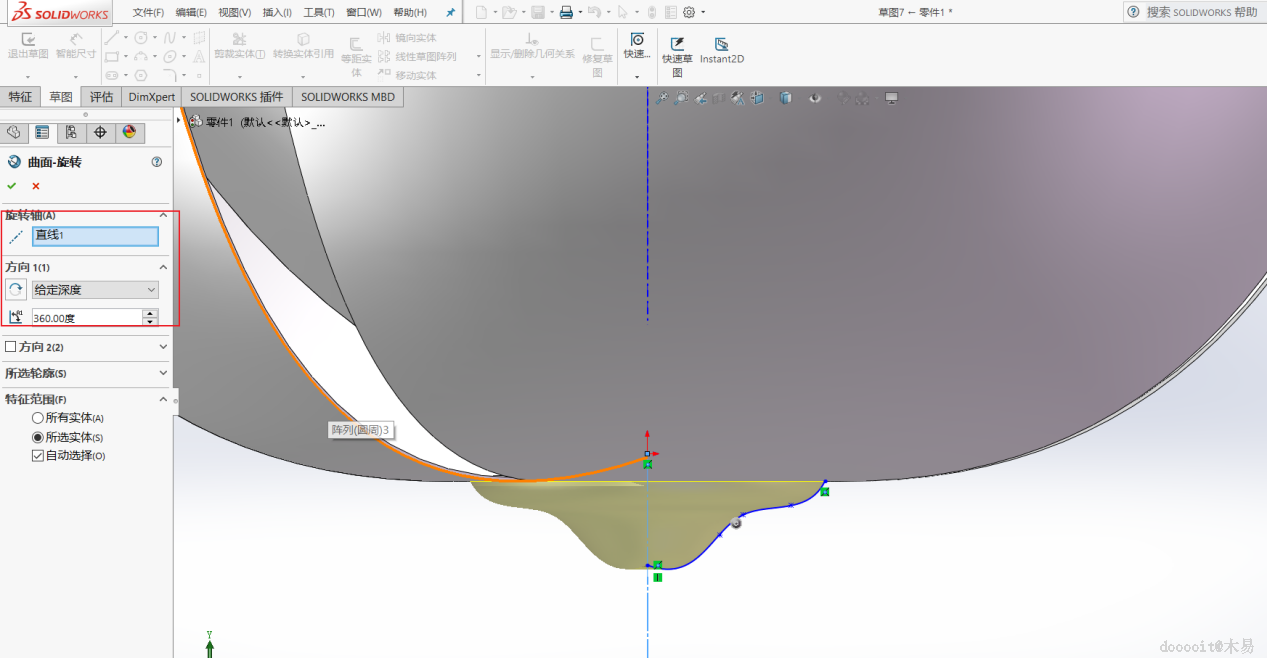The image size is (1267, 658).
Task: Expand the 所选轮廓 section
Action: click(x=163, y=373)
